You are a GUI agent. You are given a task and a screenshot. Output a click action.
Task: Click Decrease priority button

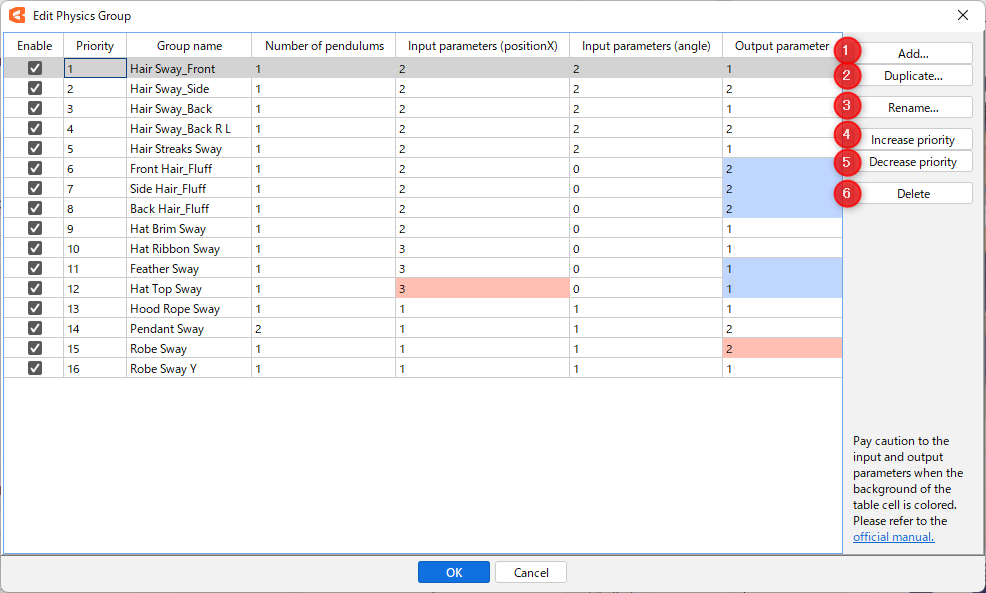point(913,162)
